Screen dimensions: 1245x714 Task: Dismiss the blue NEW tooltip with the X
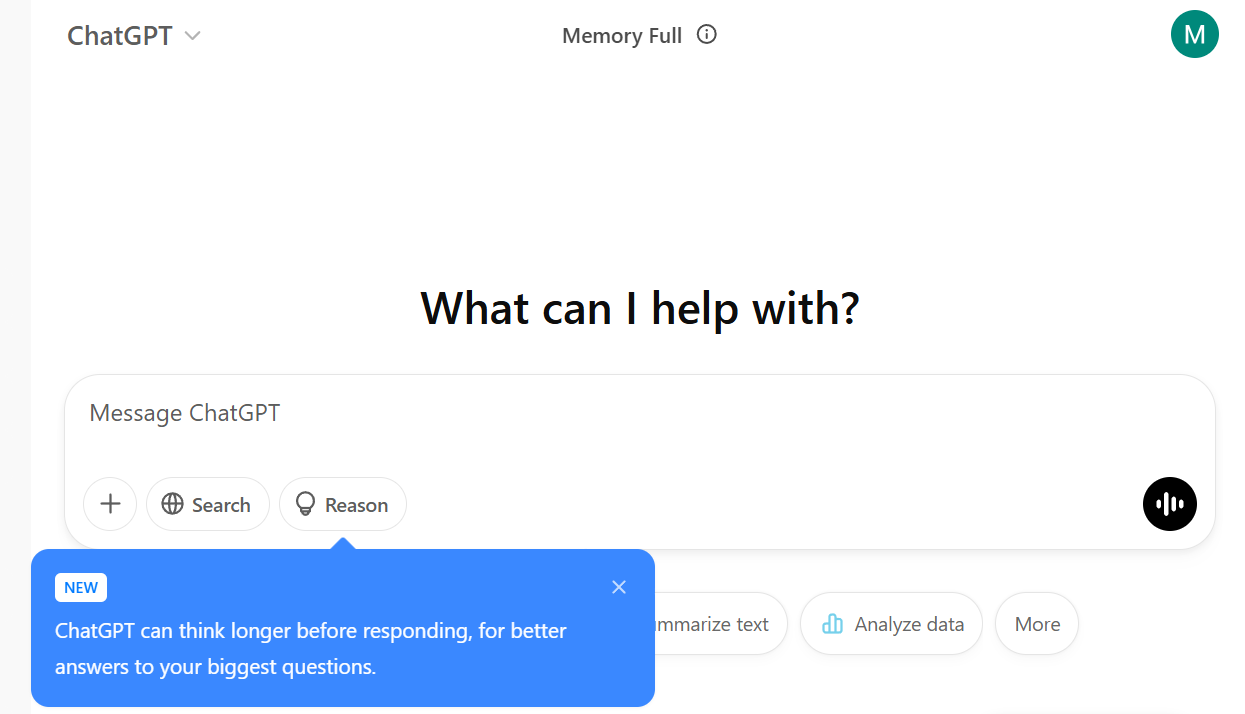[x=618, y=587]
